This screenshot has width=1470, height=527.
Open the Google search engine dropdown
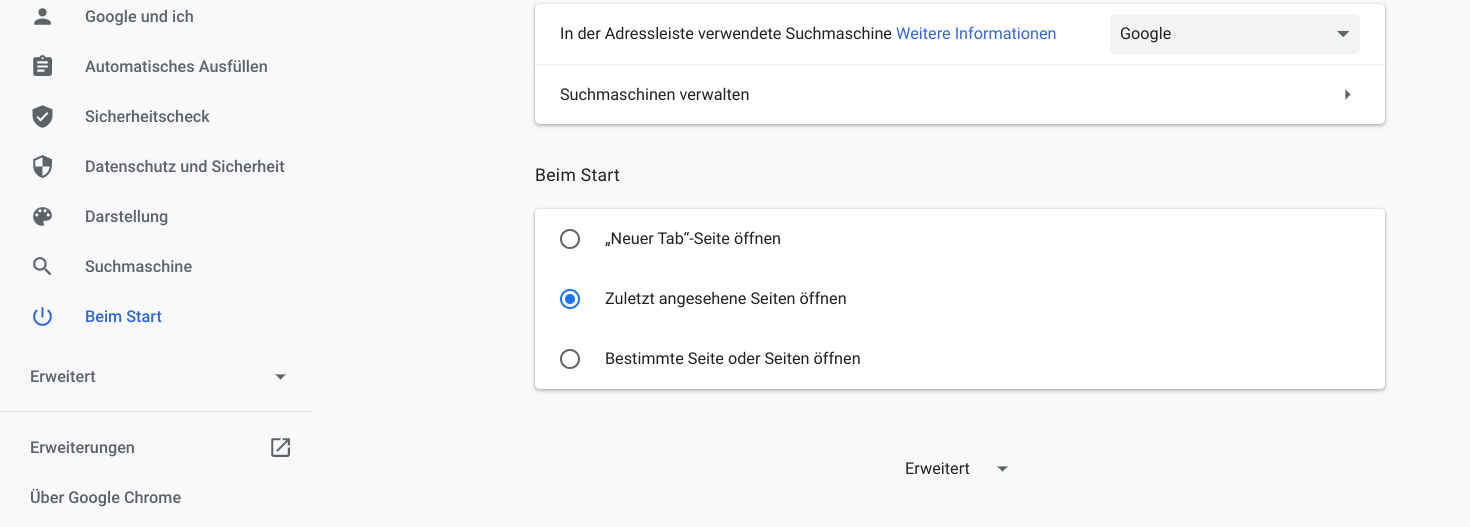1235,34
